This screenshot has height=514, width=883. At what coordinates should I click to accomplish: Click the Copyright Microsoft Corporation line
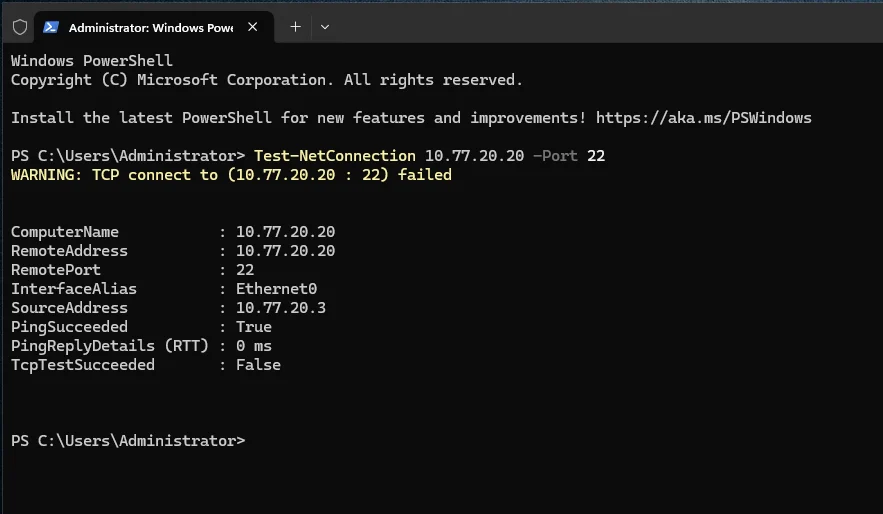pos(267,80)
